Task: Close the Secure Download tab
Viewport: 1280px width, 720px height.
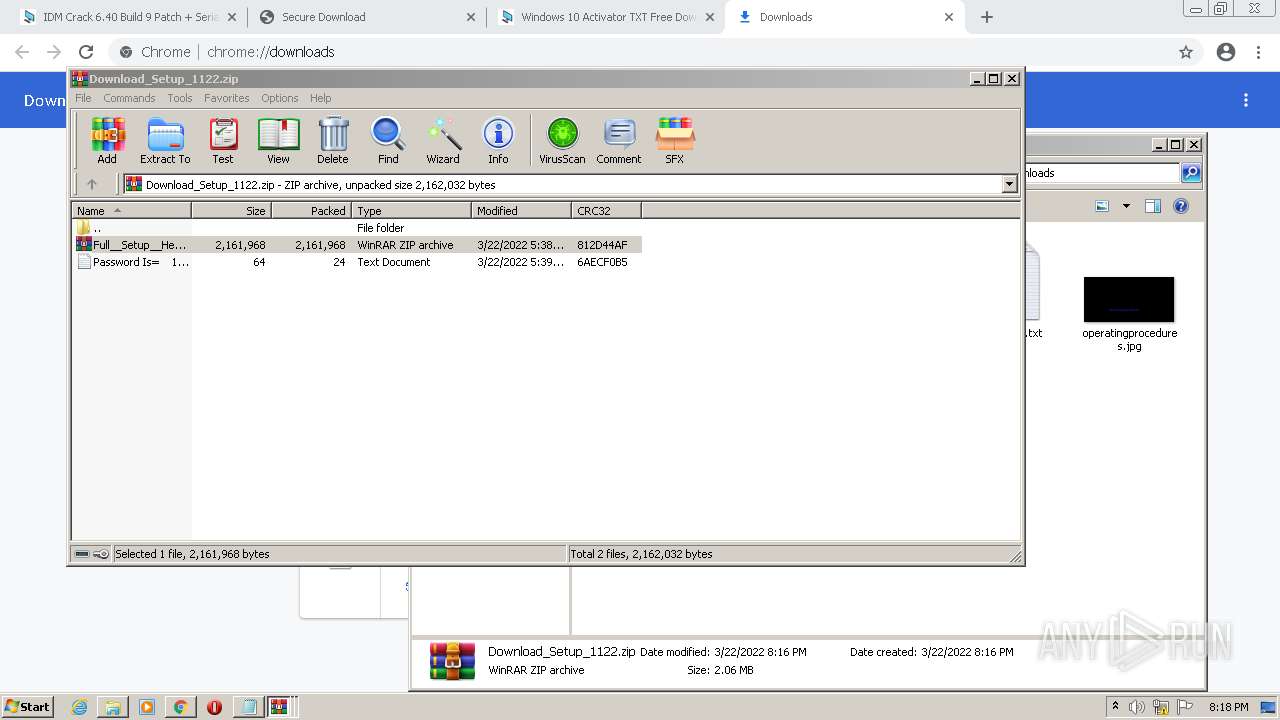Action: tap(471, 17)
